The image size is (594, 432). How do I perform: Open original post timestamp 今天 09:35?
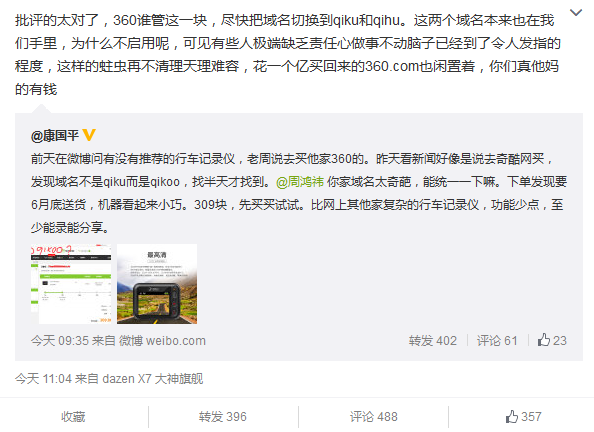59,341
